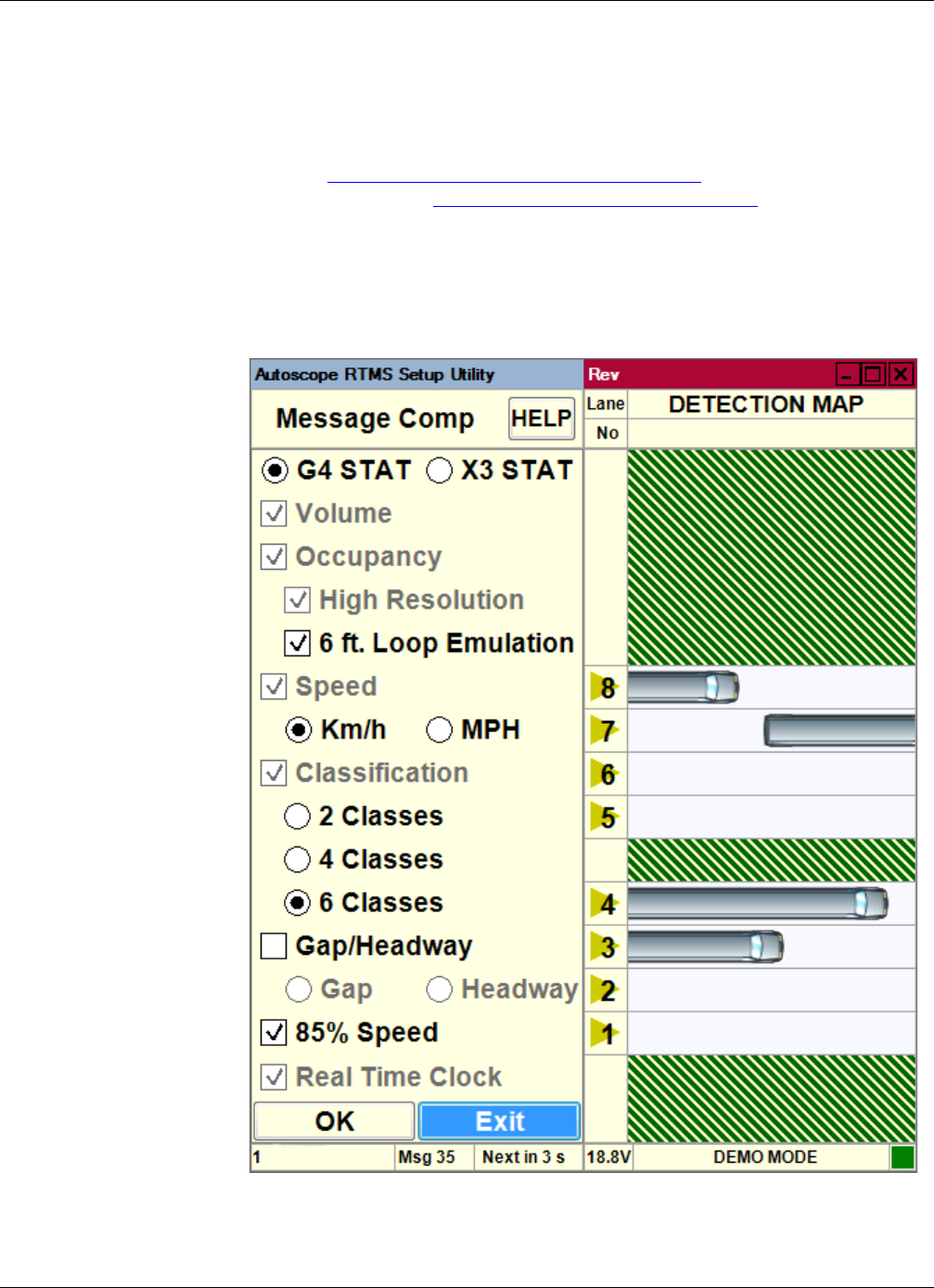Click the long vehicle in lane 4

758,903
